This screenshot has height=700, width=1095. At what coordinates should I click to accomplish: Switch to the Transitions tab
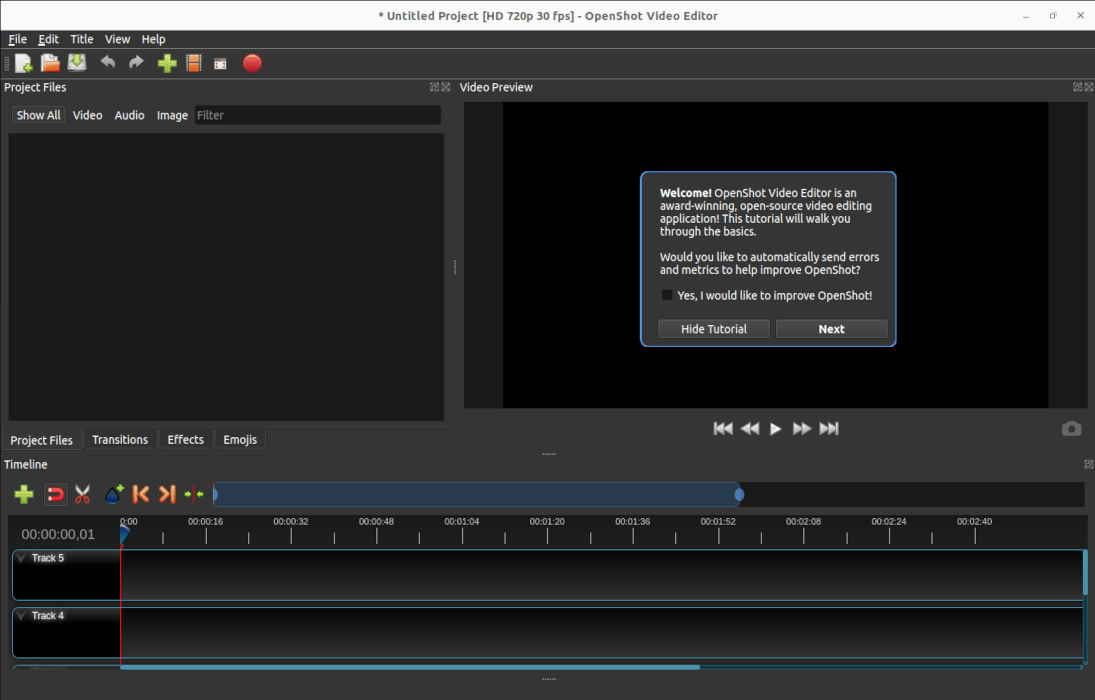[120, 439]
